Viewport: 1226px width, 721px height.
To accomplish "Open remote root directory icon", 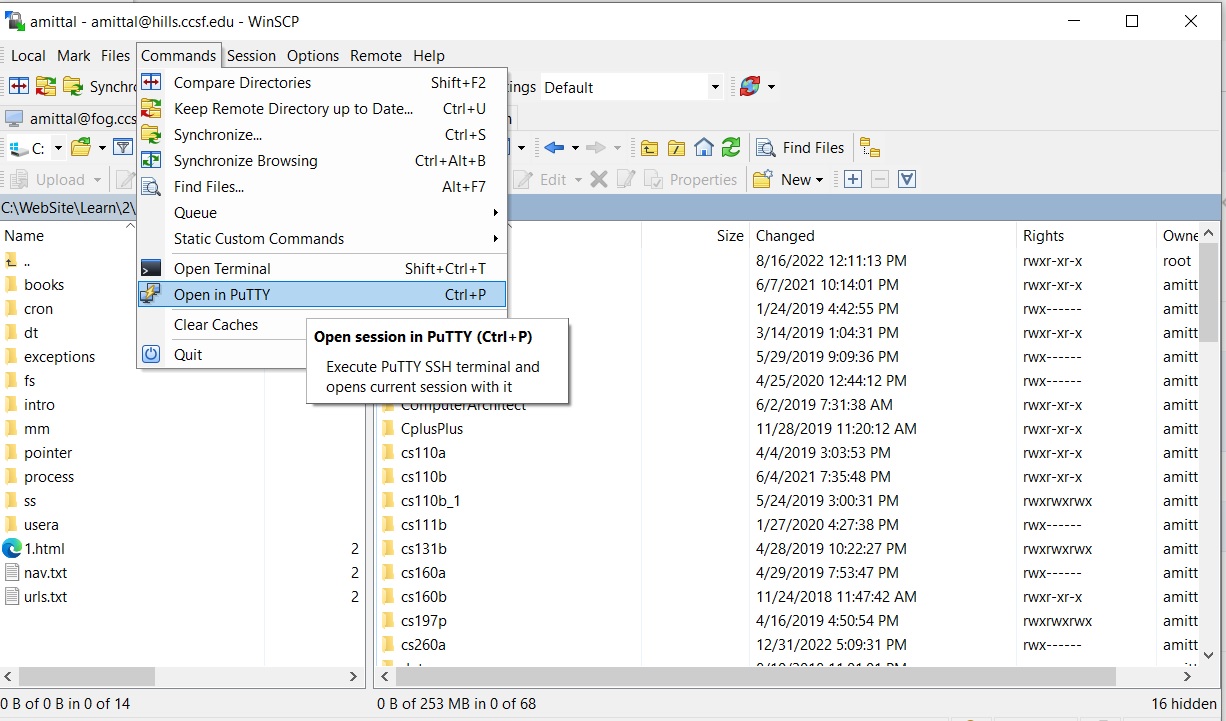I will pyautogui.click(x=677, y=148).
